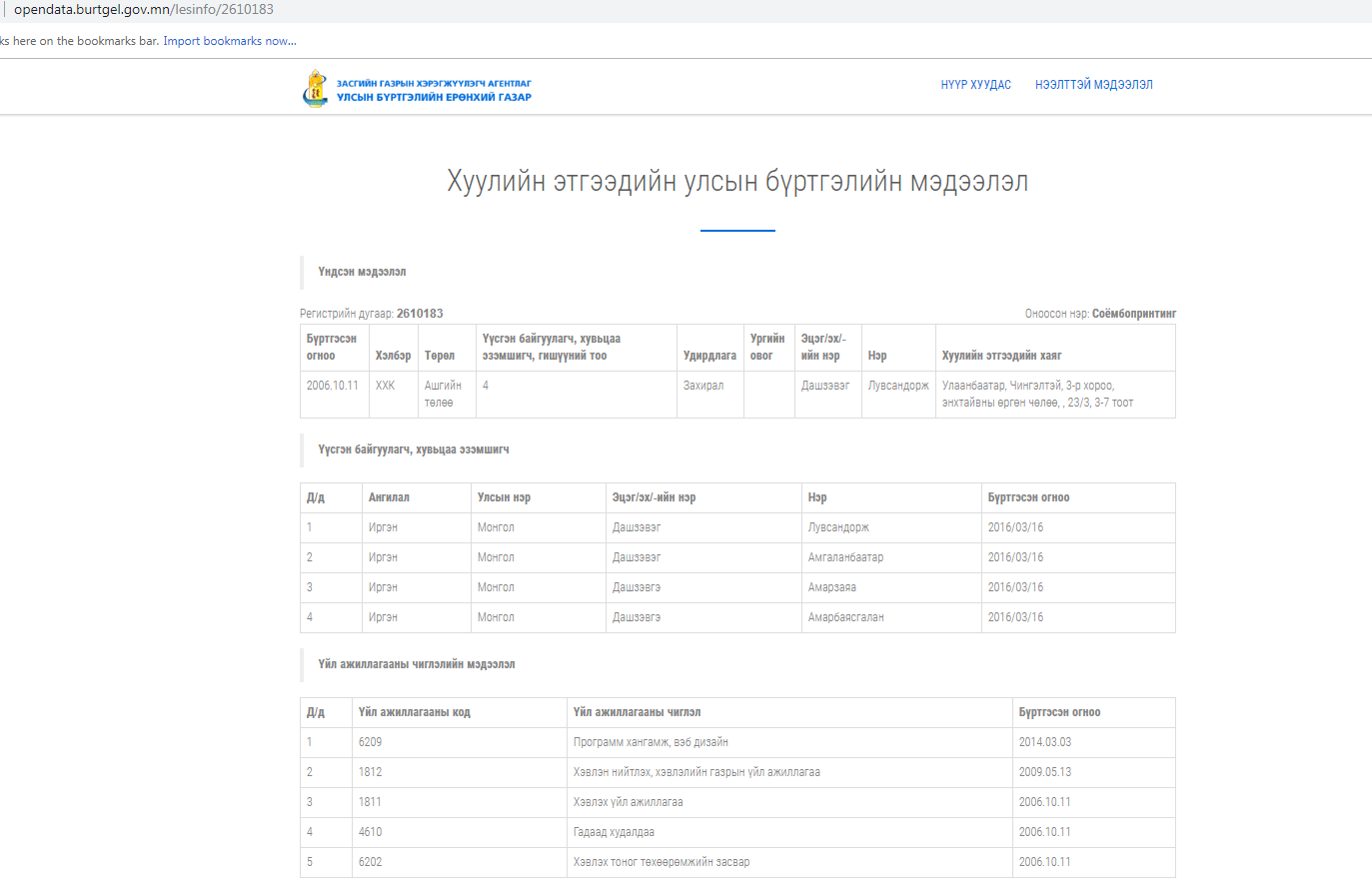The width and height of the screenshot is (1372, 885).
Task: Click founder name Амгаланбаатар
Action: click(x=845, y=557)
